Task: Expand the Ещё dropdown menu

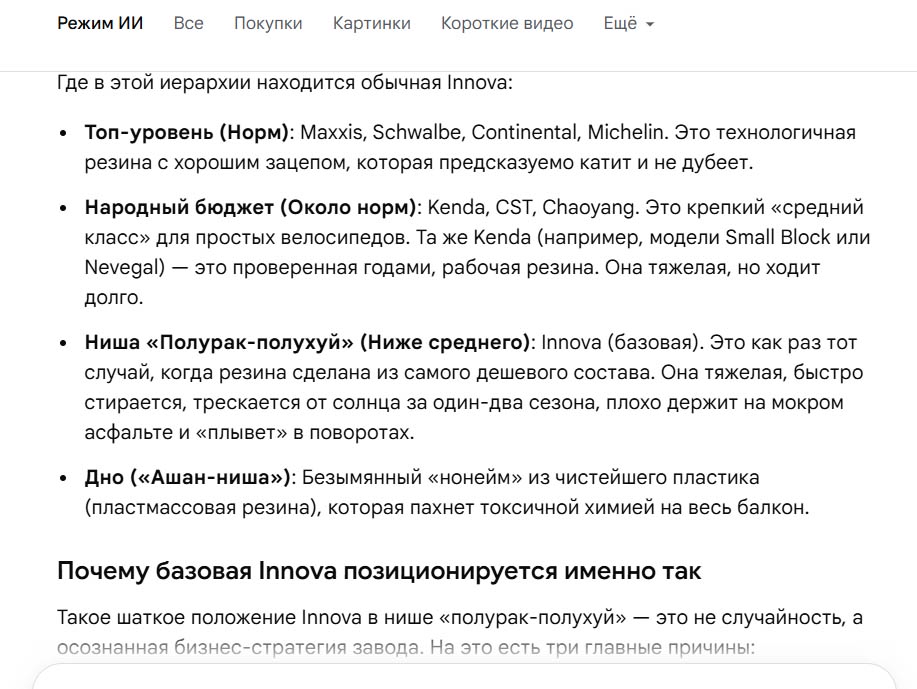Action: pos(629,23)
